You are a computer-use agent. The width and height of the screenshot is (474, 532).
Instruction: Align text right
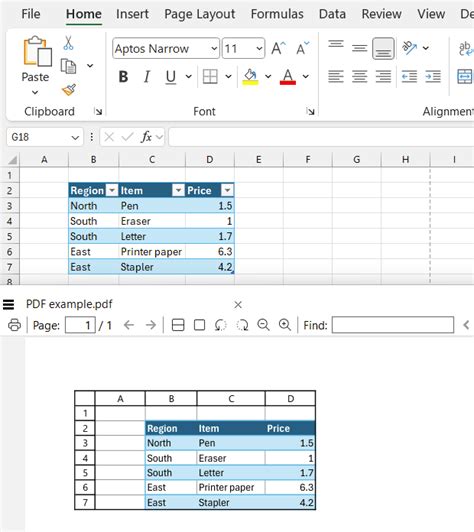383,77
